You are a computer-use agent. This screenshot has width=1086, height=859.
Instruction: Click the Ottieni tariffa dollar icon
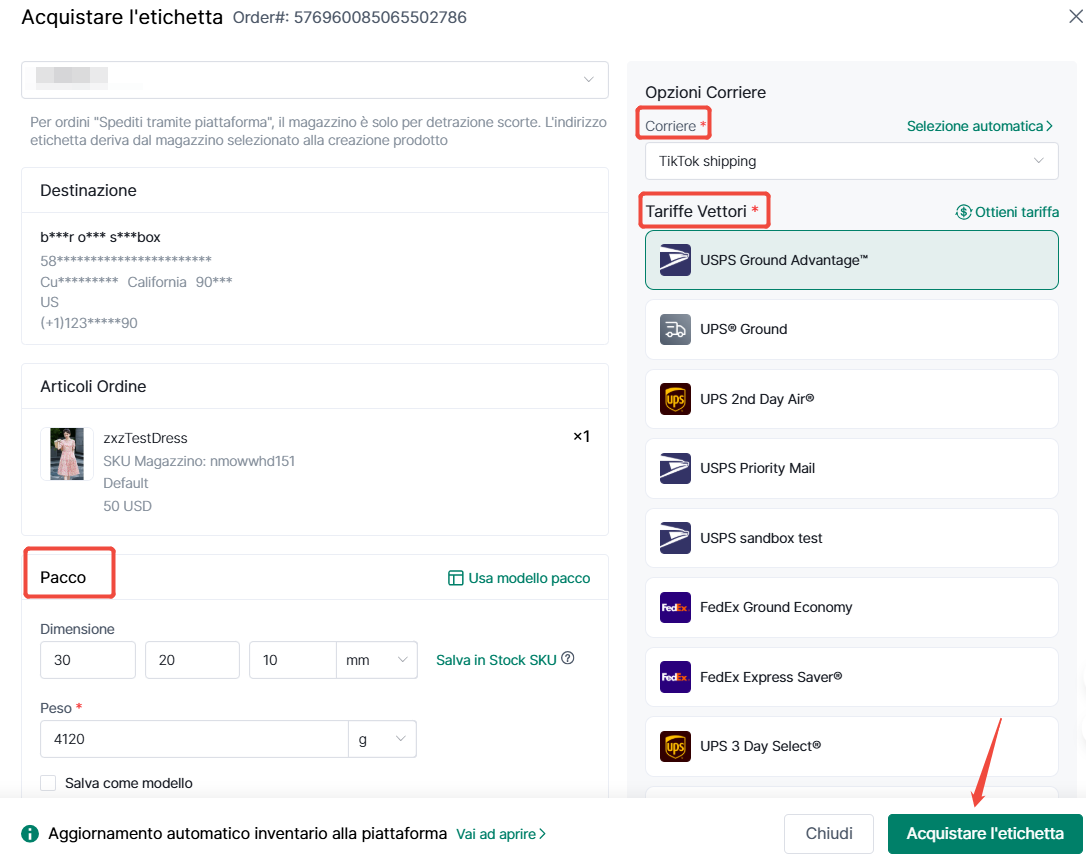[963, 212]
